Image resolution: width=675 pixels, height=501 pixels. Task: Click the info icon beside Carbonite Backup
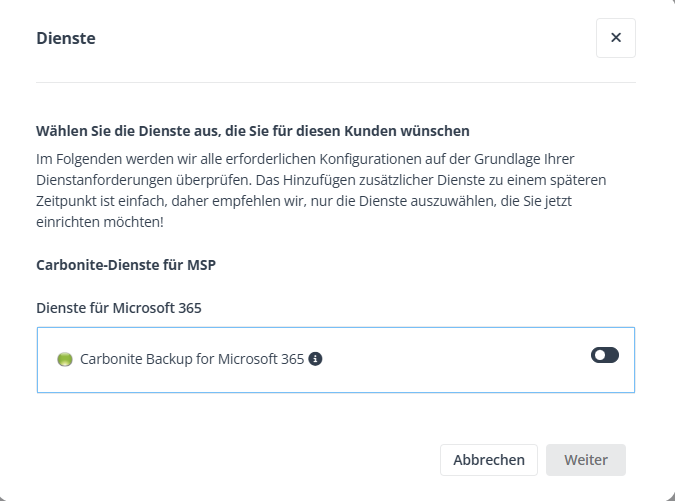(315, 359)
